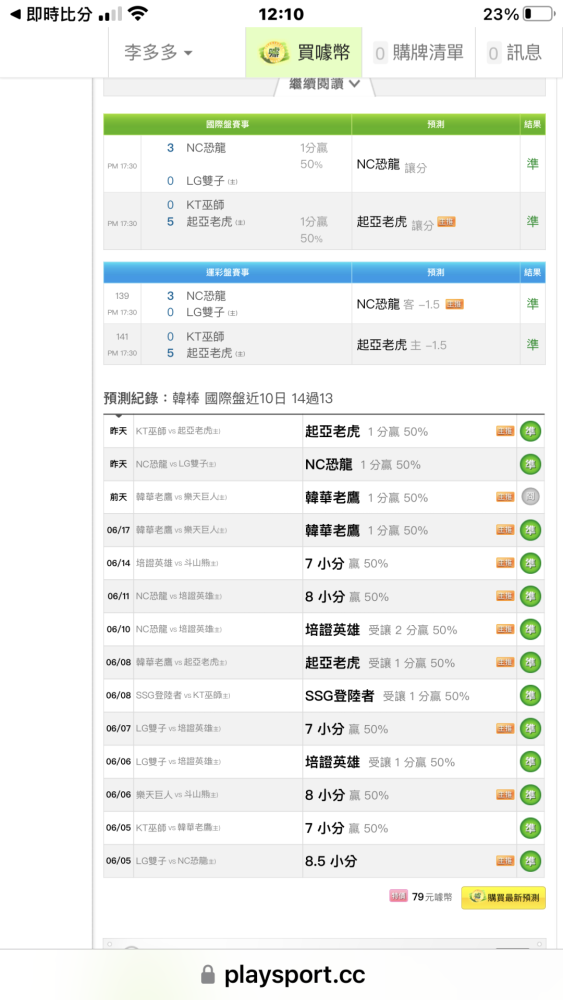Image resolution: width=563 pixels, height=1000 pixels.
Task: Open the 李多多 user dropdown
Action: click(x=158, y=52)
